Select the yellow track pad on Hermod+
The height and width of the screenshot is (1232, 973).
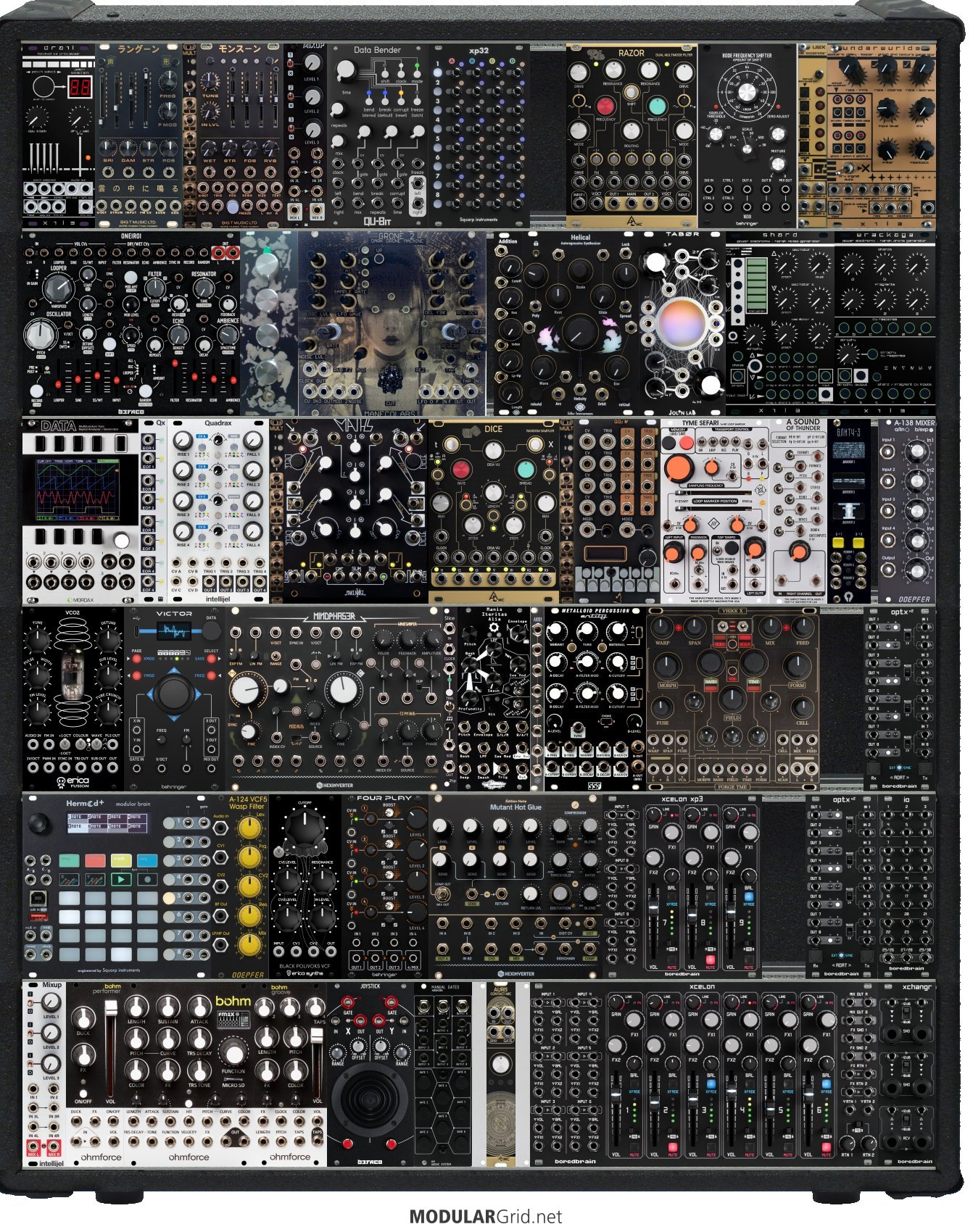click(121, 860)
